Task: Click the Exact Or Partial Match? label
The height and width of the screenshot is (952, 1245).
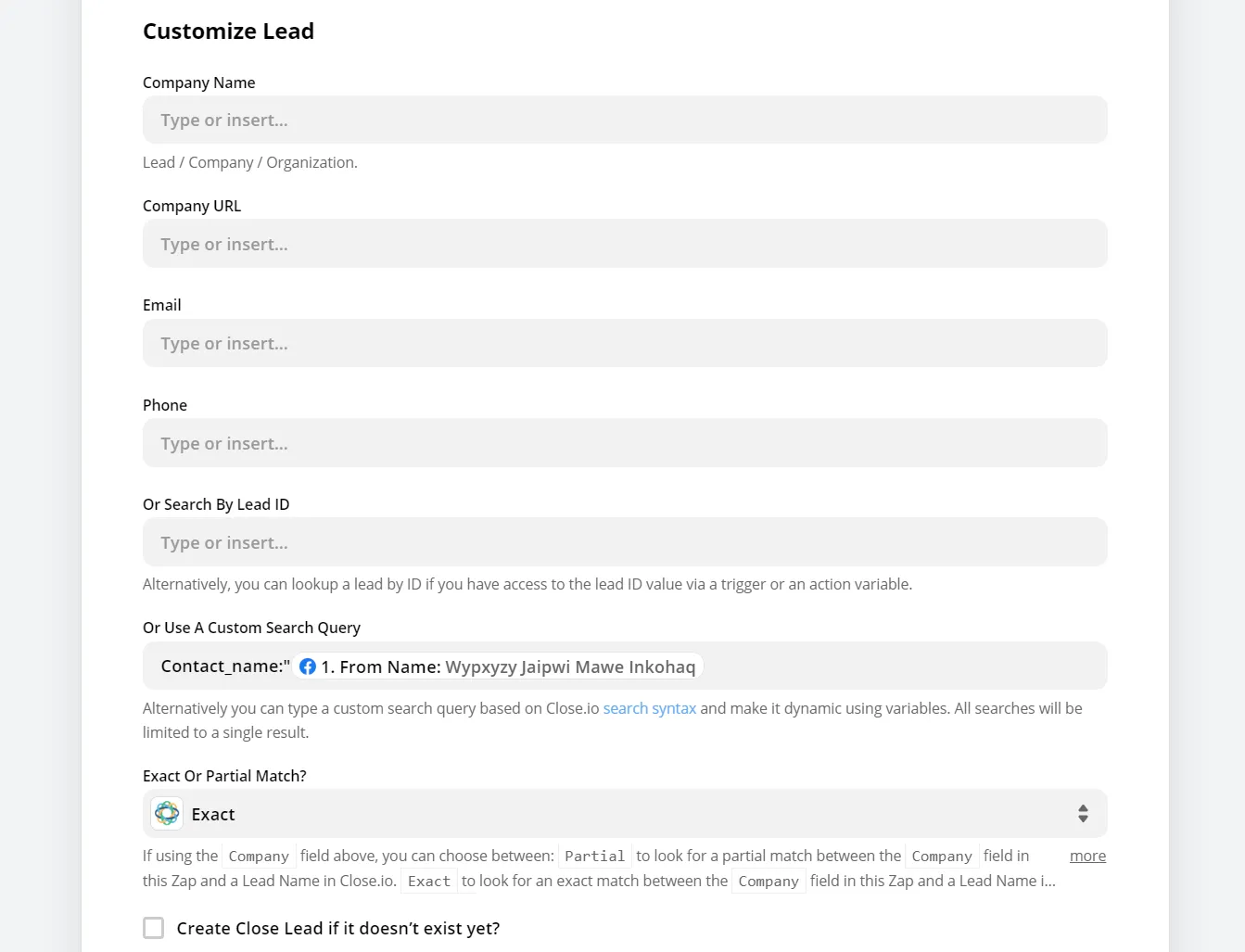Action: click(x=224, y=776)
